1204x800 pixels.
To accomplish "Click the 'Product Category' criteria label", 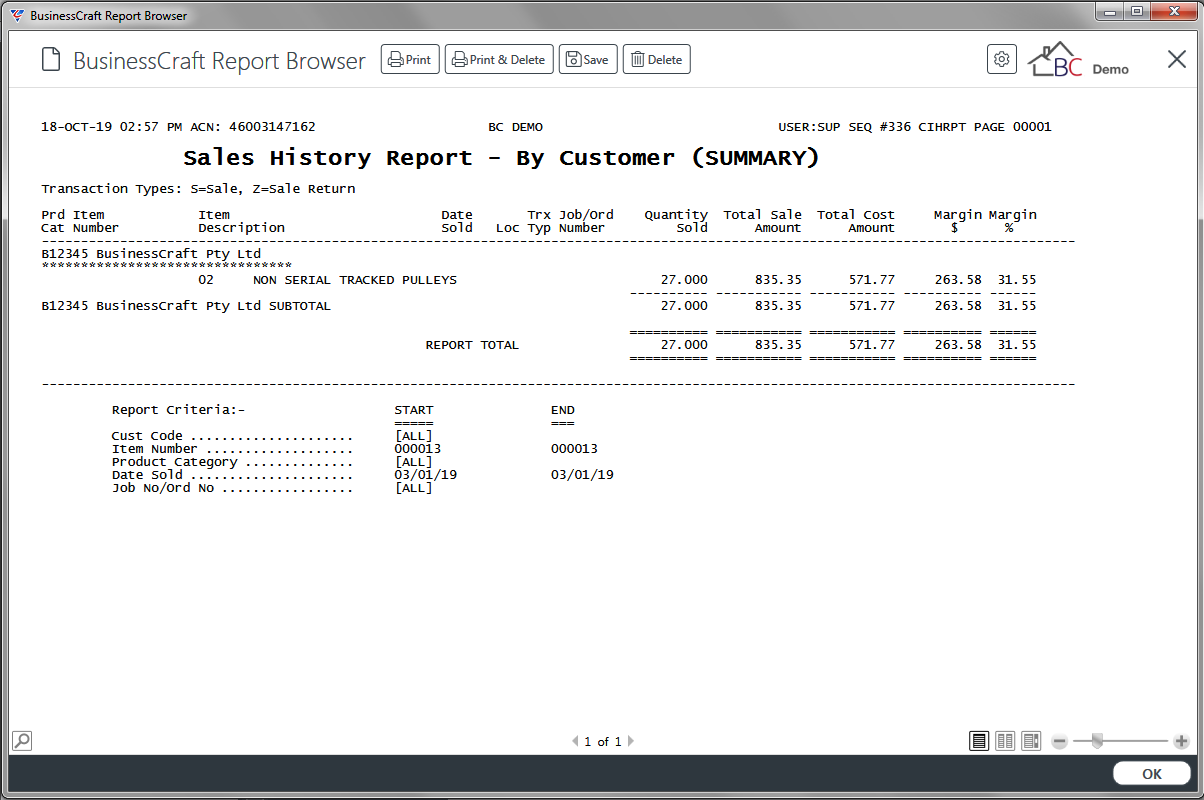I will 175,462.
